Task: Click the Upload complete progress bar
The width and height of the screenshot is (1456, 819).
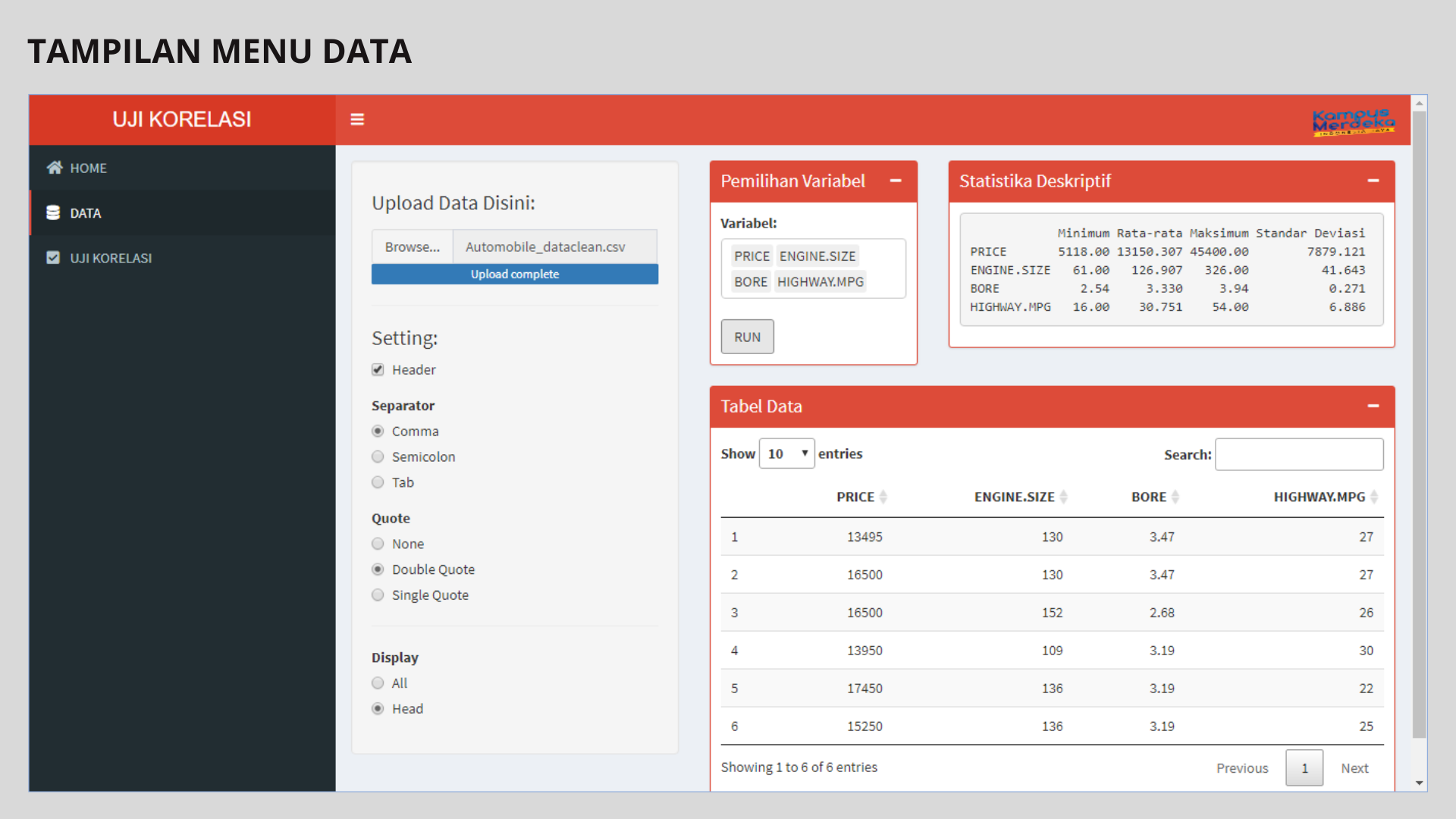Action: (515, 275)
